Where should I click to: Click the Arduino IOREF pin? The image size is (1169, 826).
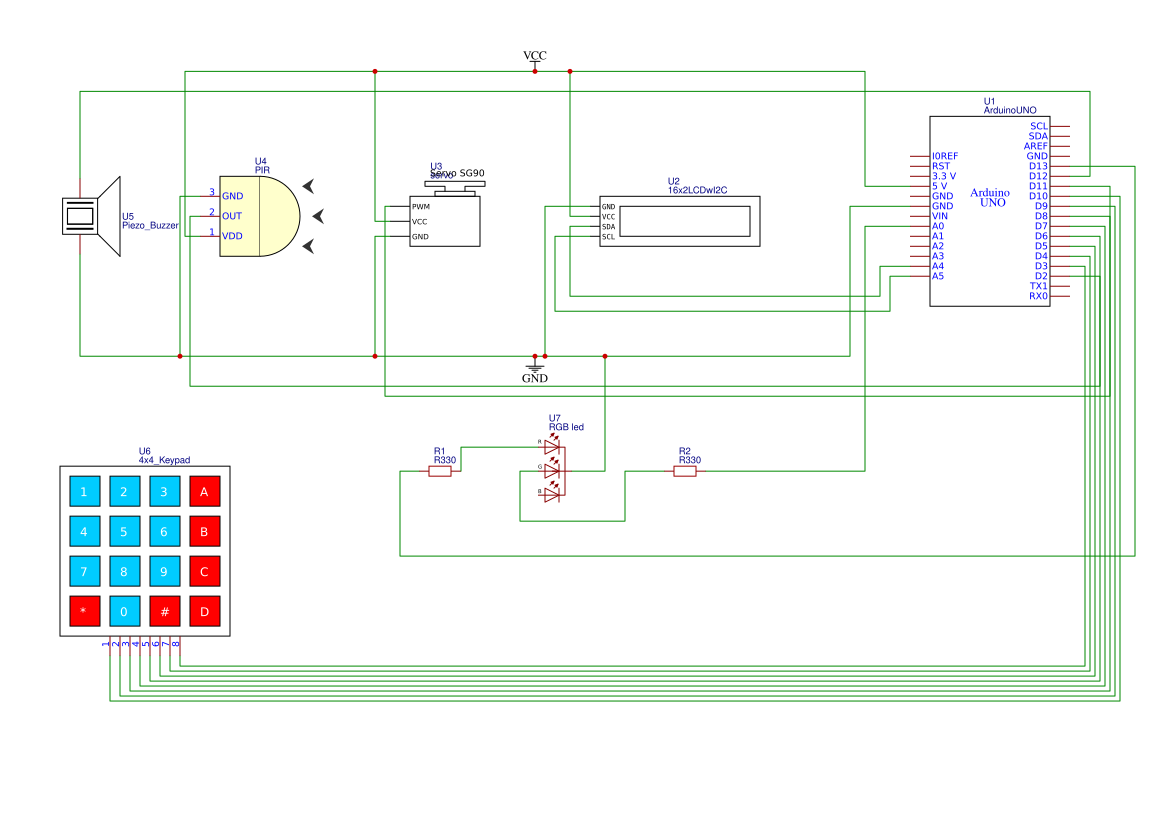945,157
